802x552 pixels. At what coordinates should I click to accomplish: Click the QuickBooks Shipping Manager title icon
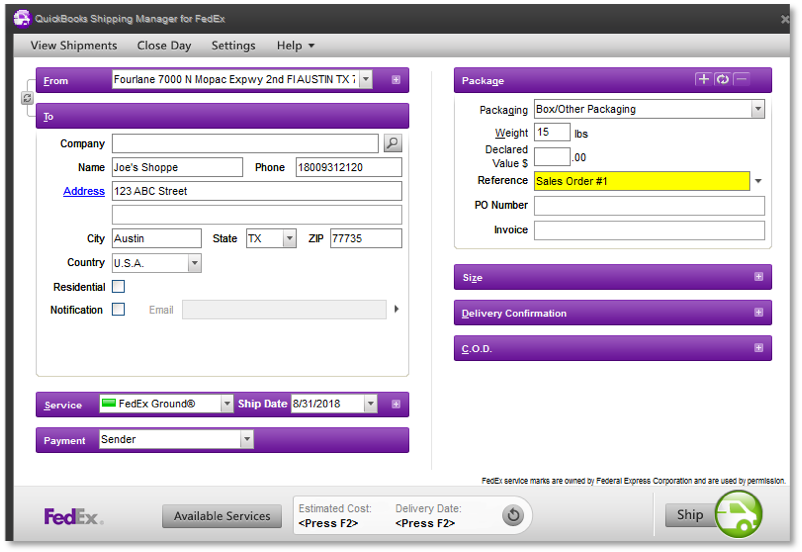pos(22,18)
